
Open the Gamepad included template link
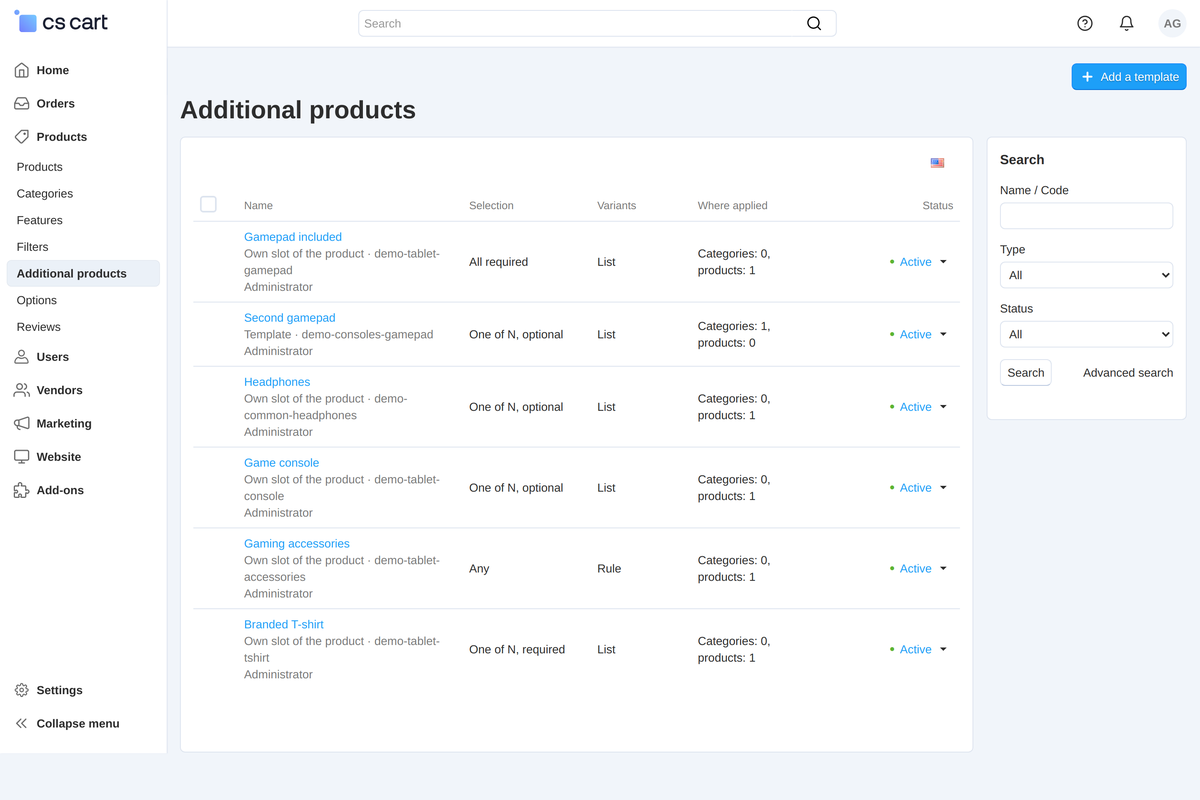[293, 237]
